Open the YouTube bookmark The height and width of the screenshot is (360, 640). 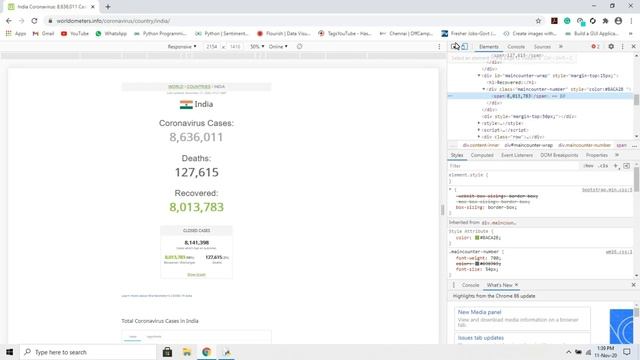75,33
